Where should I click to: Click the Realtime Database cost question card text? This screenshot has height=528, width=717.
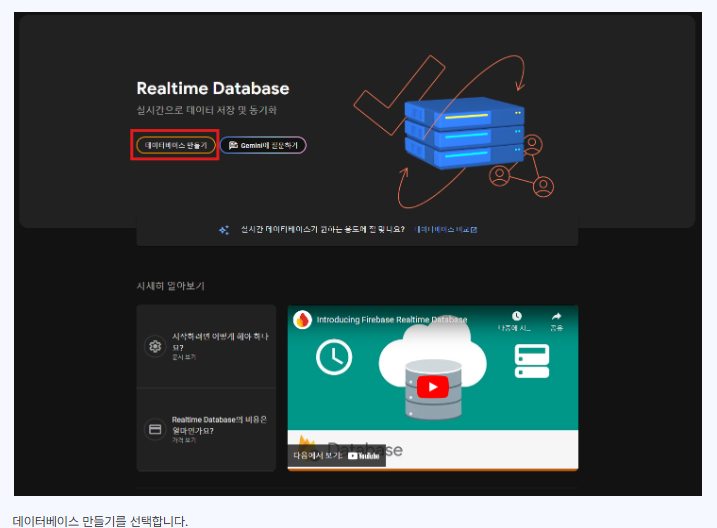click(x=219, y=425)
